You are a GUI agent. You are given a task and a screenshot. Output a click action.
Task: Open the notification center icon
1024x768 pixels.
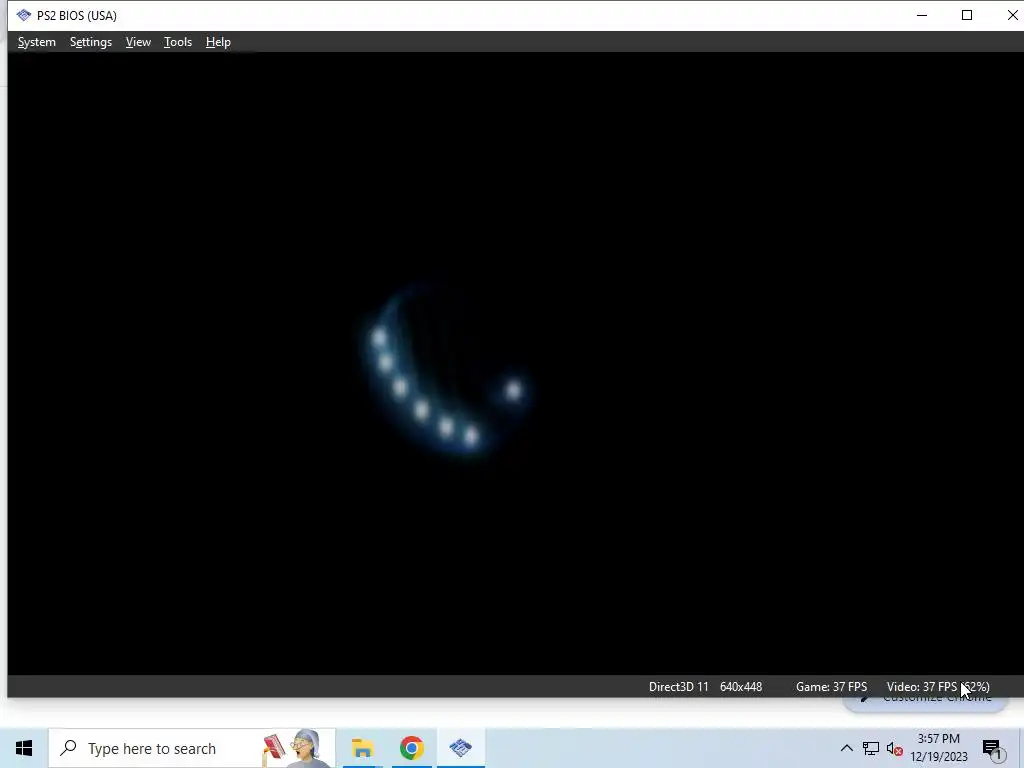click(x=993, y=750)
